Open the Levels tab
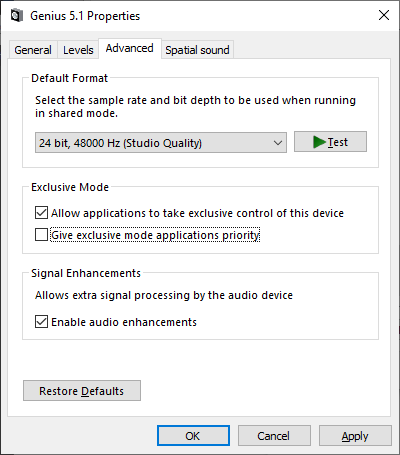 (x=78, y=50)
